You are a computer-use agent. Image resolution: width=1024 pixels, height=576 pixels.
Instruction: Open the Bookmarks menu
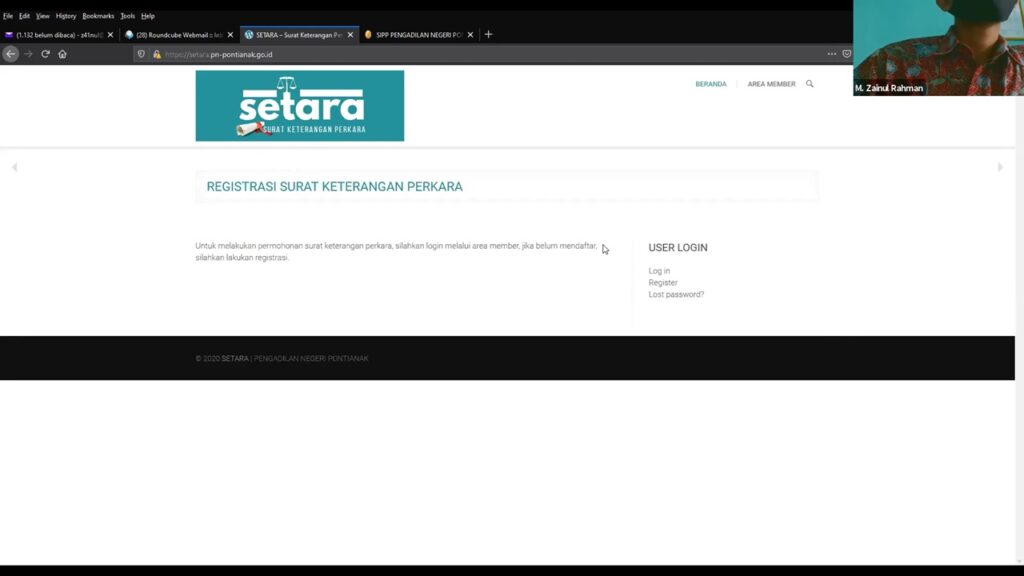[x=98, y=16]
